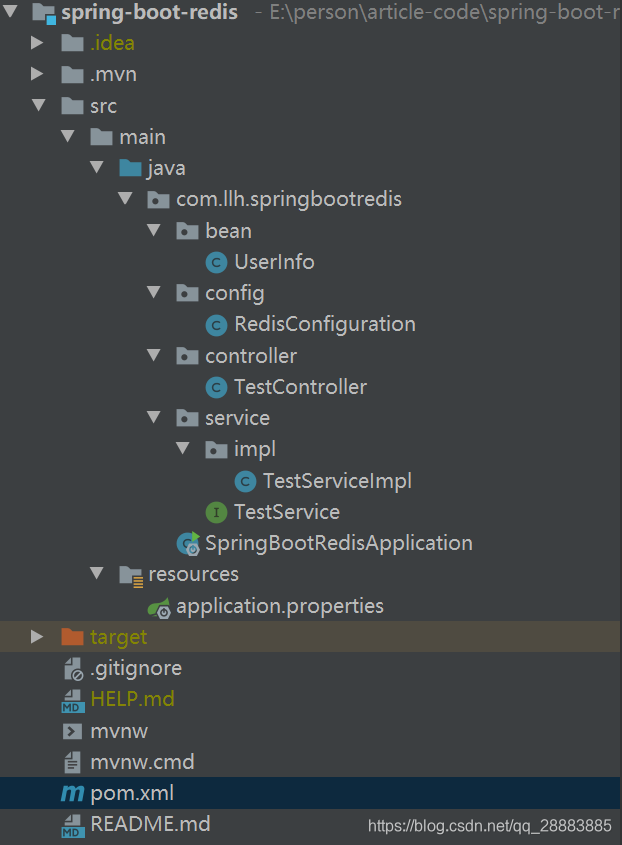The width and height of the screenshot is (622, 845).
Task: Click the class icon next to UserInfo
Action: point(216,262)
